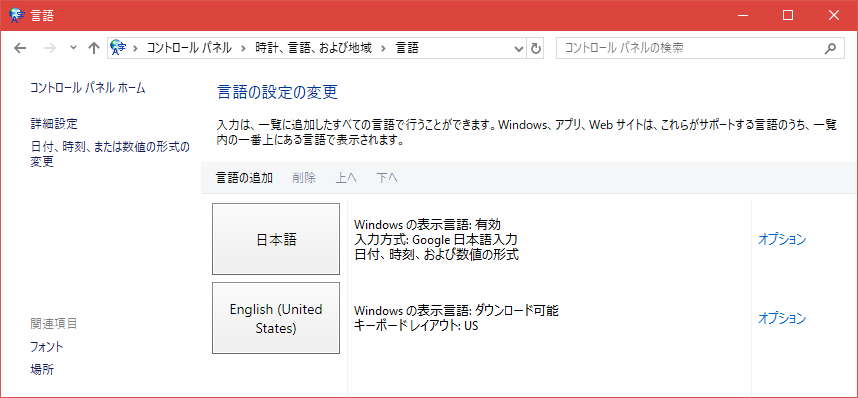Click 時計、言語、および地域 in the breadcrumb
This screenshot has width=858, height=398.
tap(314, 48)
